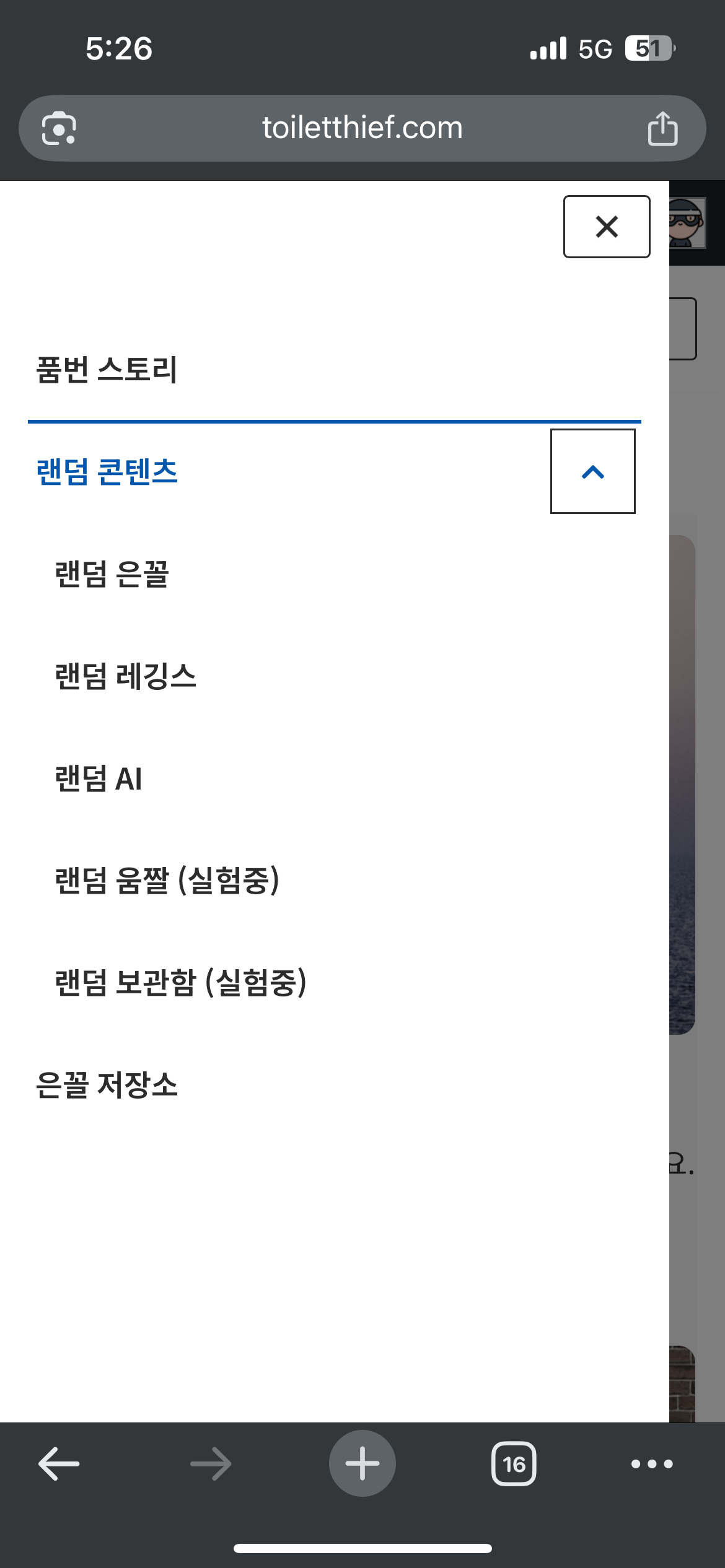
Task: Open the 품번 스토리 menu item
Action: click(107, 370)
